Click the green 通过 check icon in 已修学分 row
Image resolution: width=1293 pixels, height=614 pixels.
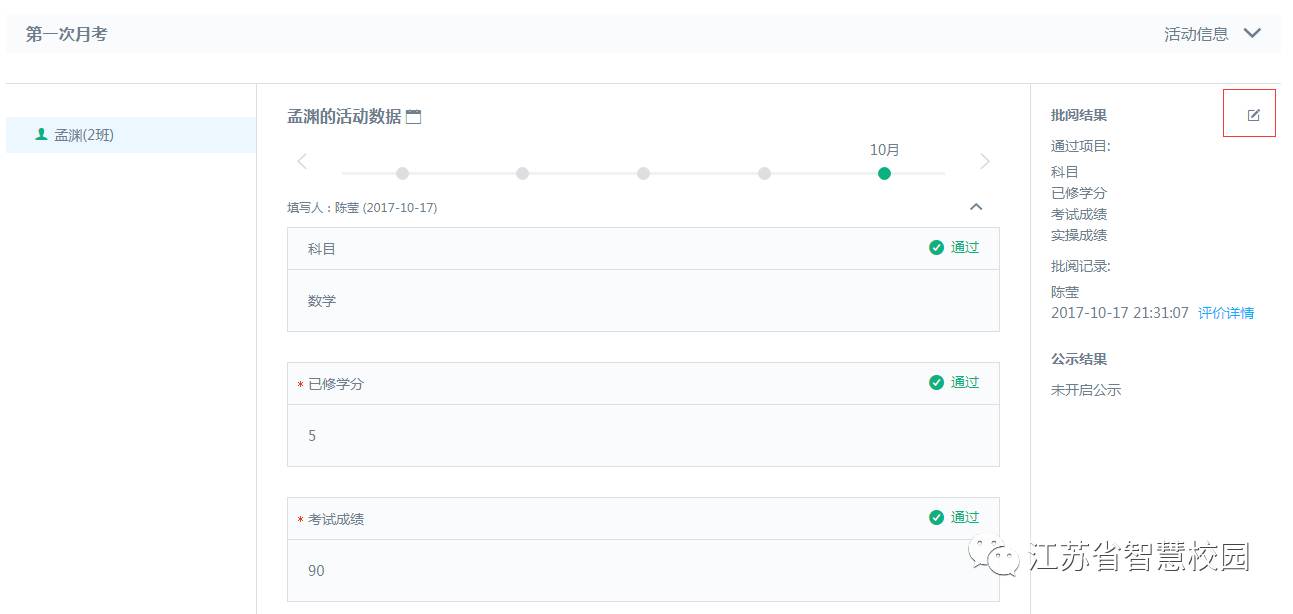[x=936, y=382]
